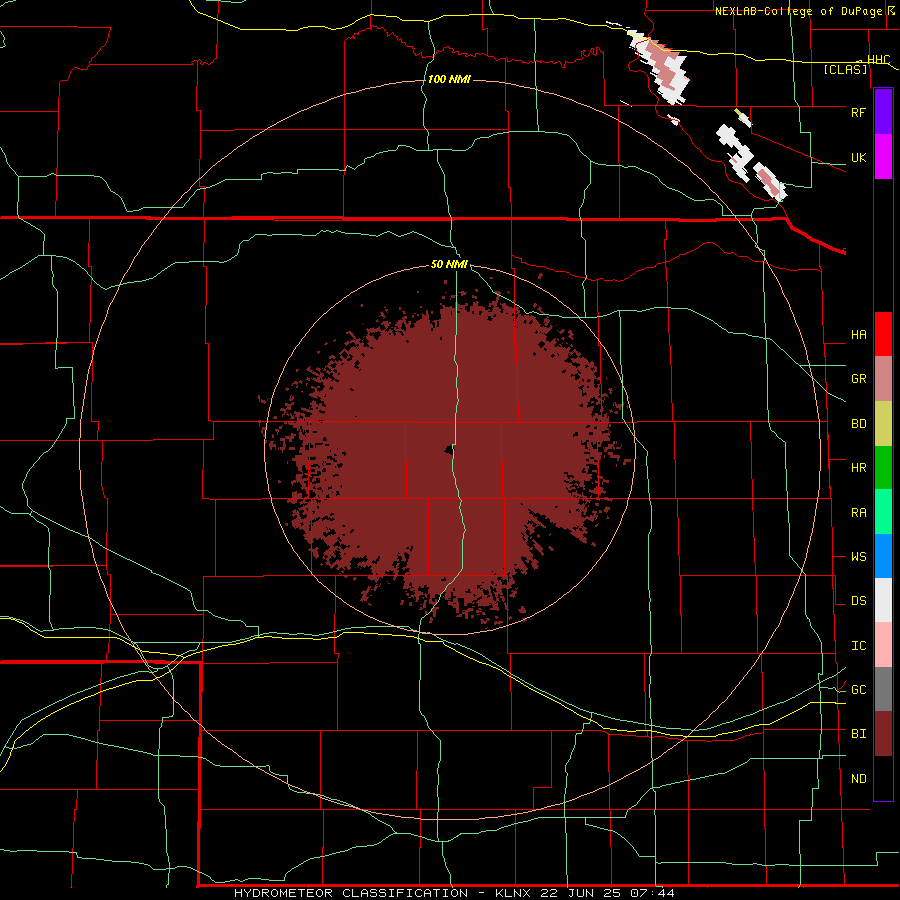Click the RA legend label

pos(858,512)
